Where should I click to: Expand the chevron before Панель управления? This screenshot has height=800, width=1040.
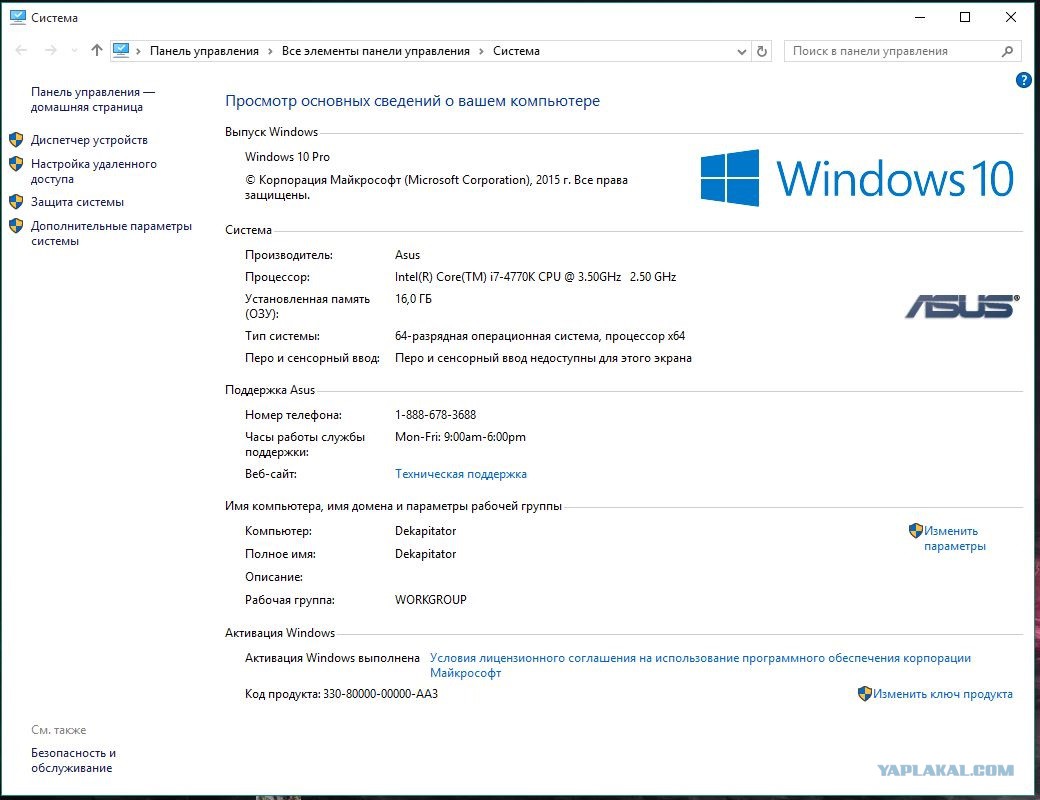pos(139,51)
